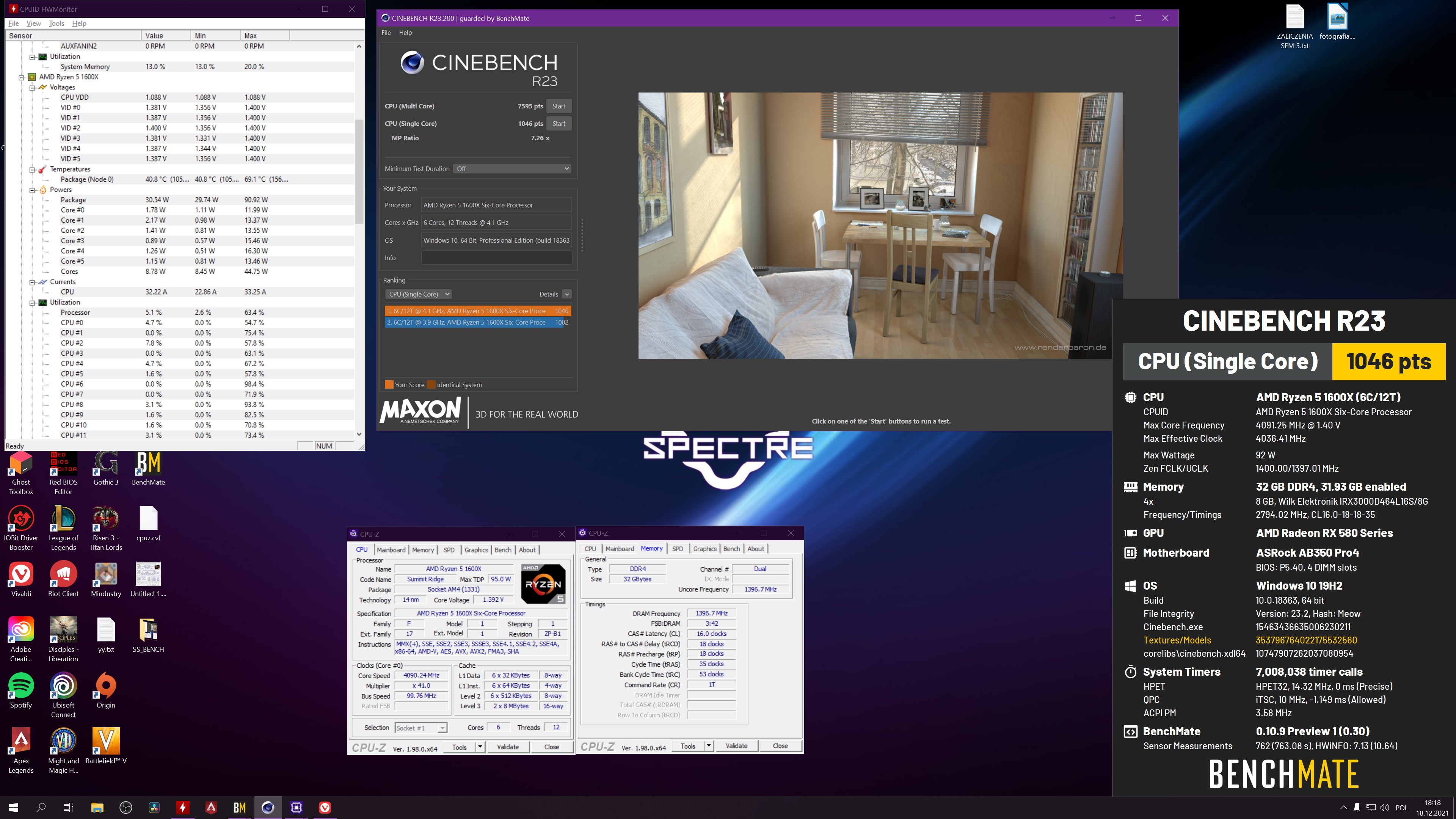Collapse Voltages node in HWMonitor

click(x=32, y=87)
